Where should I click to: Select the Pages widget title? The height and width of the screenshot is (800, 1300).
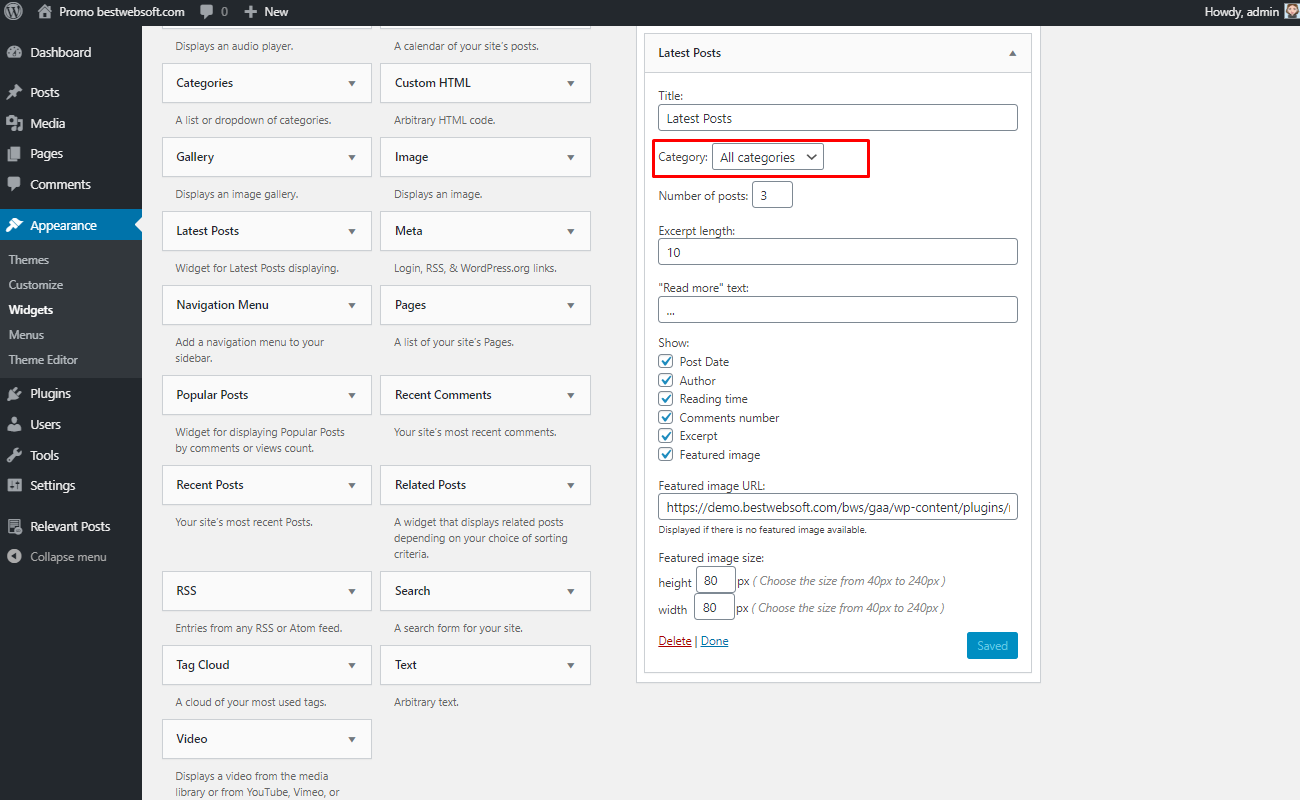click(x=410, y=305)
